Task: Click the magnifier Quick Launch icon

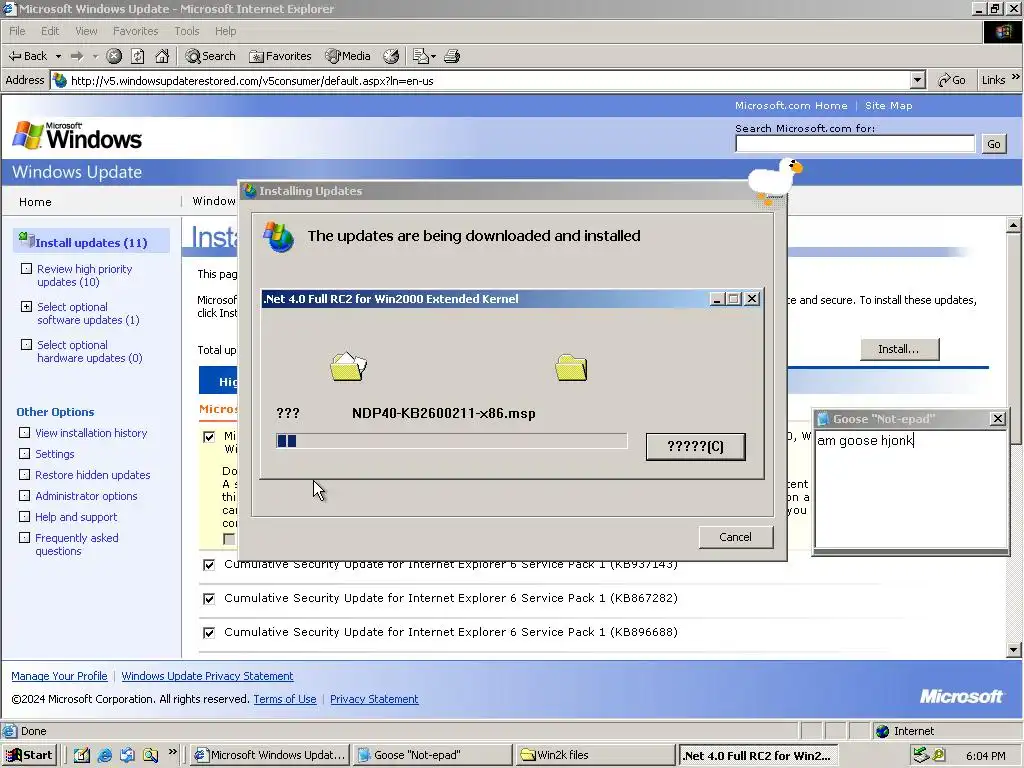Action: (151, 755)
